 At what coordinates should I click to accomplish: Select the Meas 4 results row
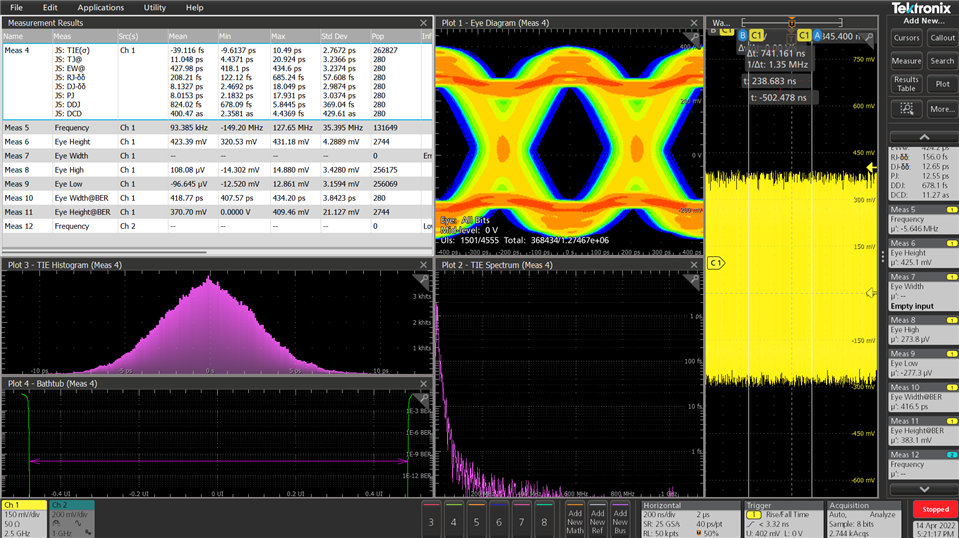(x=217, y=81)
